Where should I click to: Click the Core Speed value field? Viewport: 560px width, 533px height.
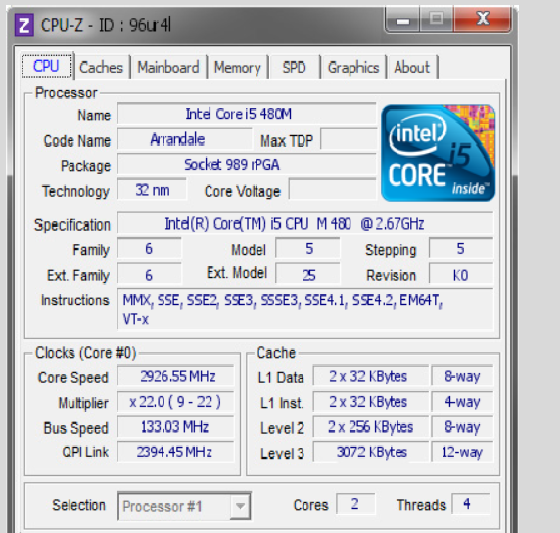(x=176, y=376)
